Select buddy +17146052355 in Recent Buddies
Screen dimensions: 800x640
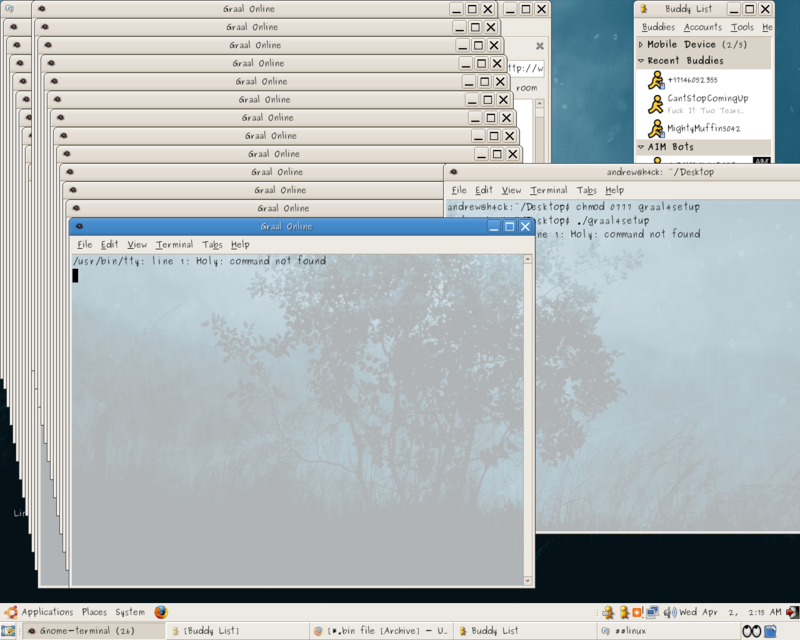[x=705, y=80]
